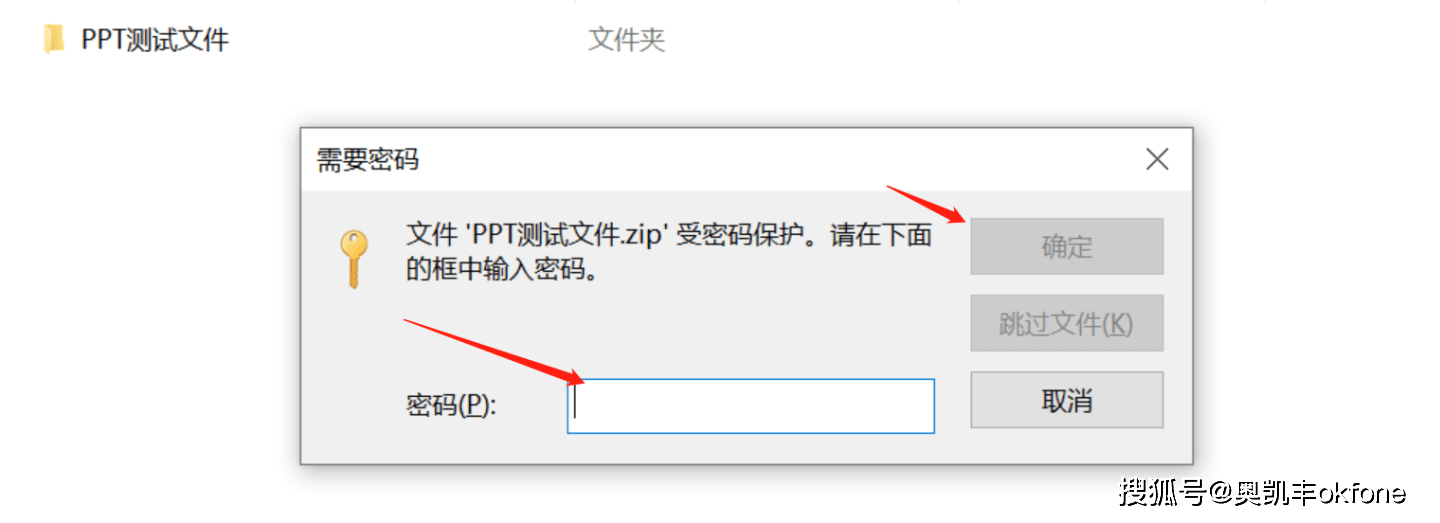Click the red arrow pointing at 确定
Viewport: 1440px width, 523px height.
[x=926, y=205]
